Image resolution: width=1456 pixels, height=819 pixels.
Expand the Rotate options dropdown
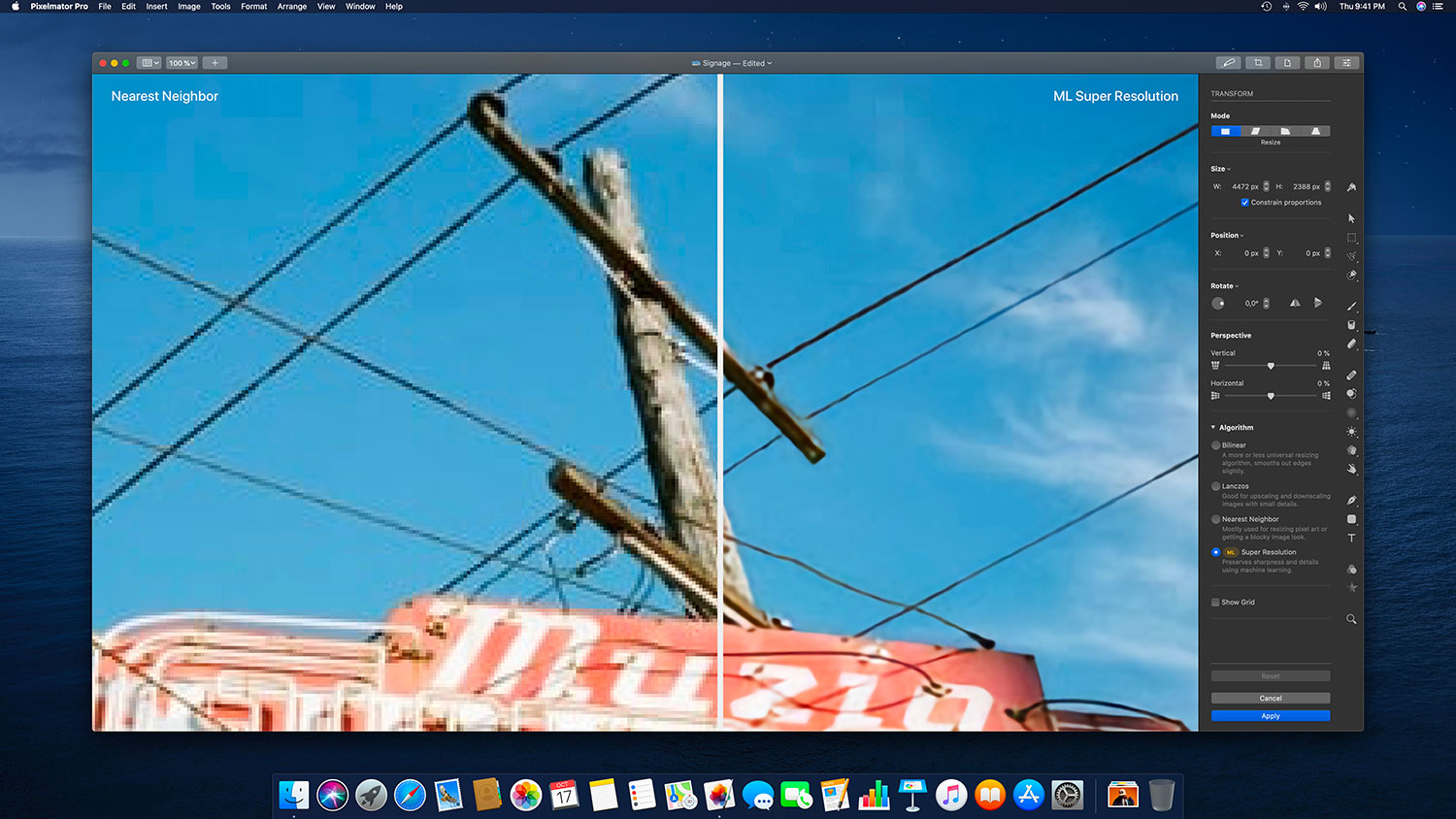point(1225,286)
